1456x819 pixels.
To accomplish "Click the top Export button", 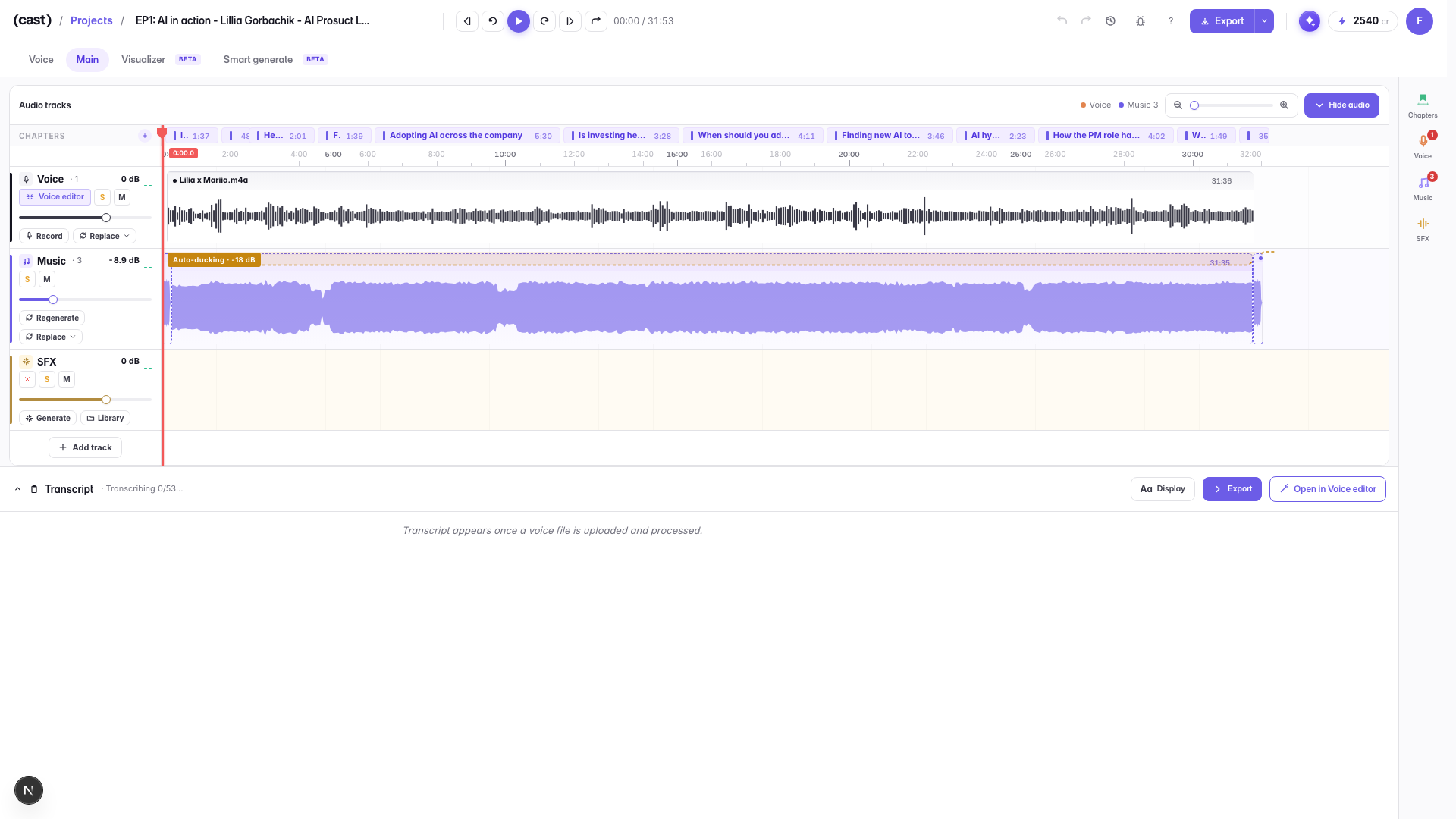I will [1222, 21].
